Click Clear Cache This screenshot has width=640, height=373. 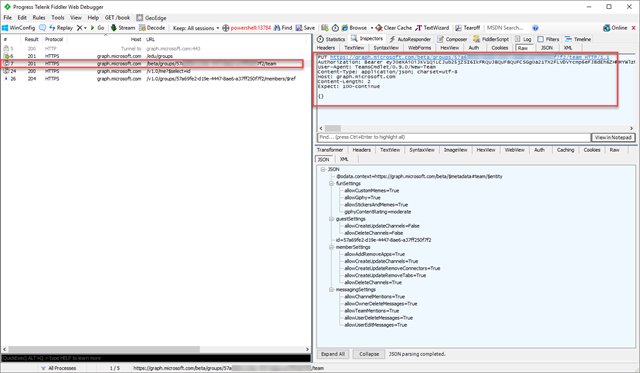pyautogui.click(x=393, y=28)
